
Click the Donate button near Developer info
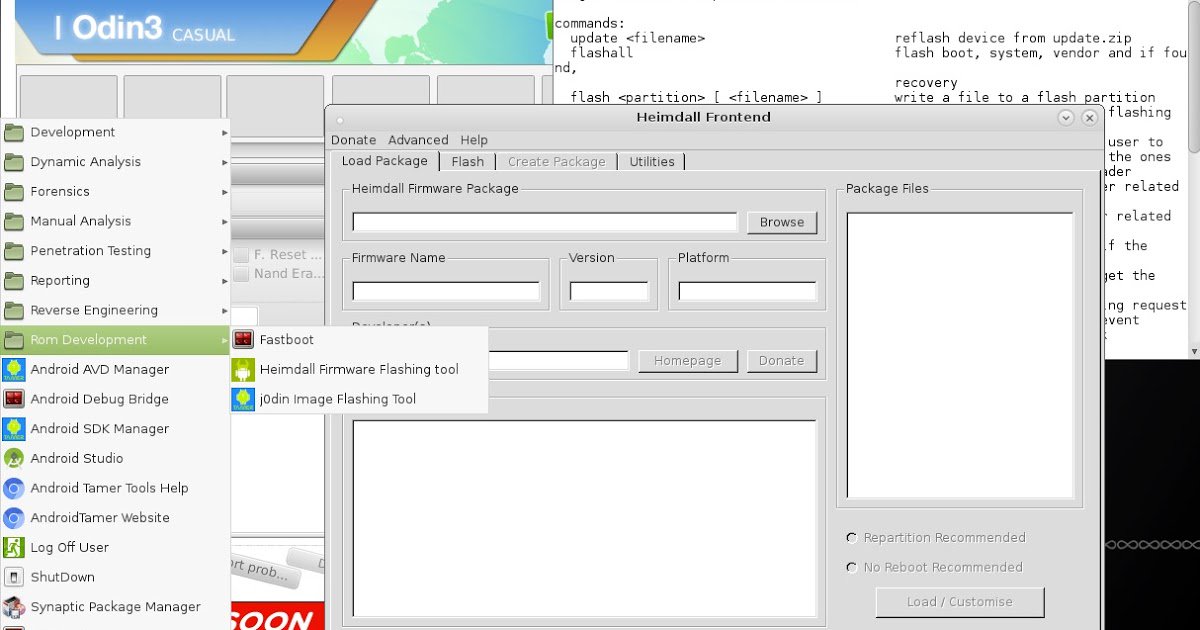781,360
